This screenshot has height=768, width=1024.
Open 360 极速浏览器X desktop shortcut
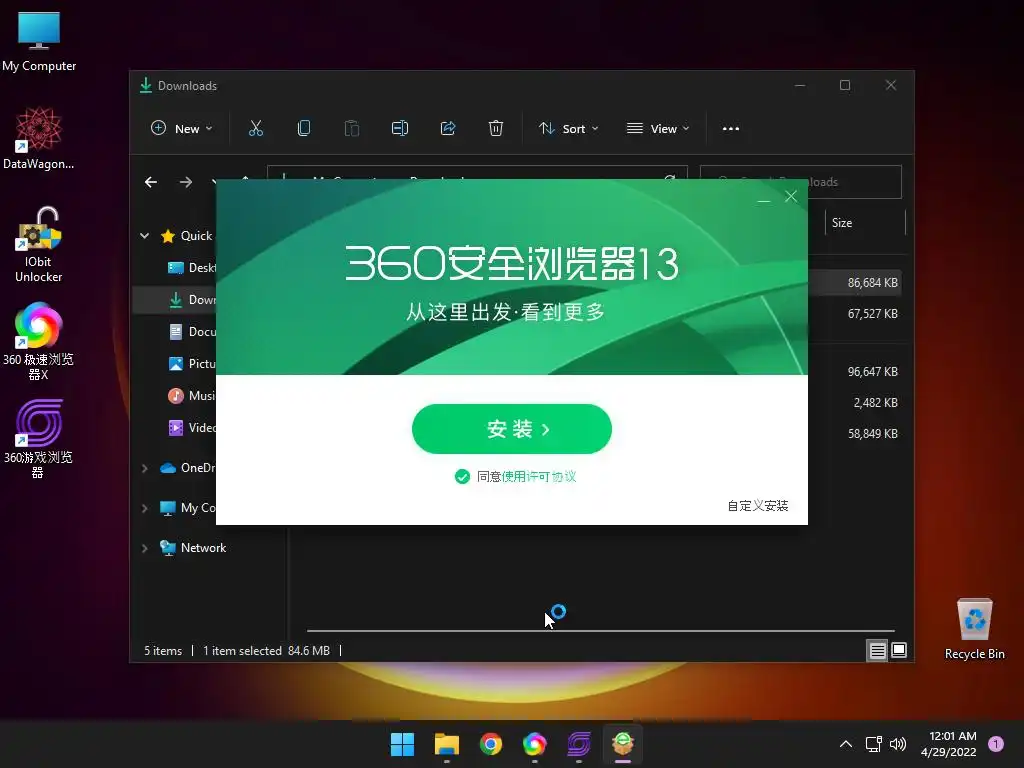pos(39,342)
